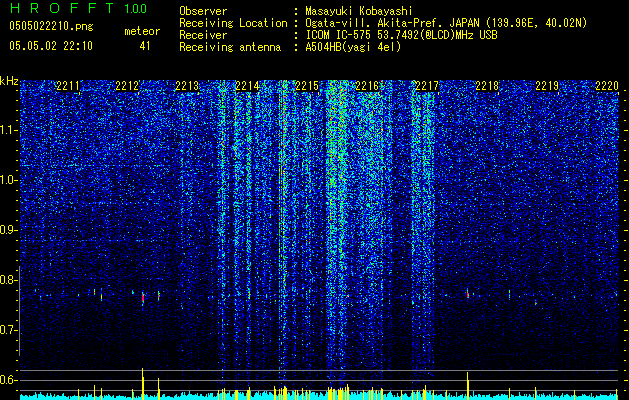Click the filename 0505022210.png
This screenshot has height=400, width=629.
51,26
